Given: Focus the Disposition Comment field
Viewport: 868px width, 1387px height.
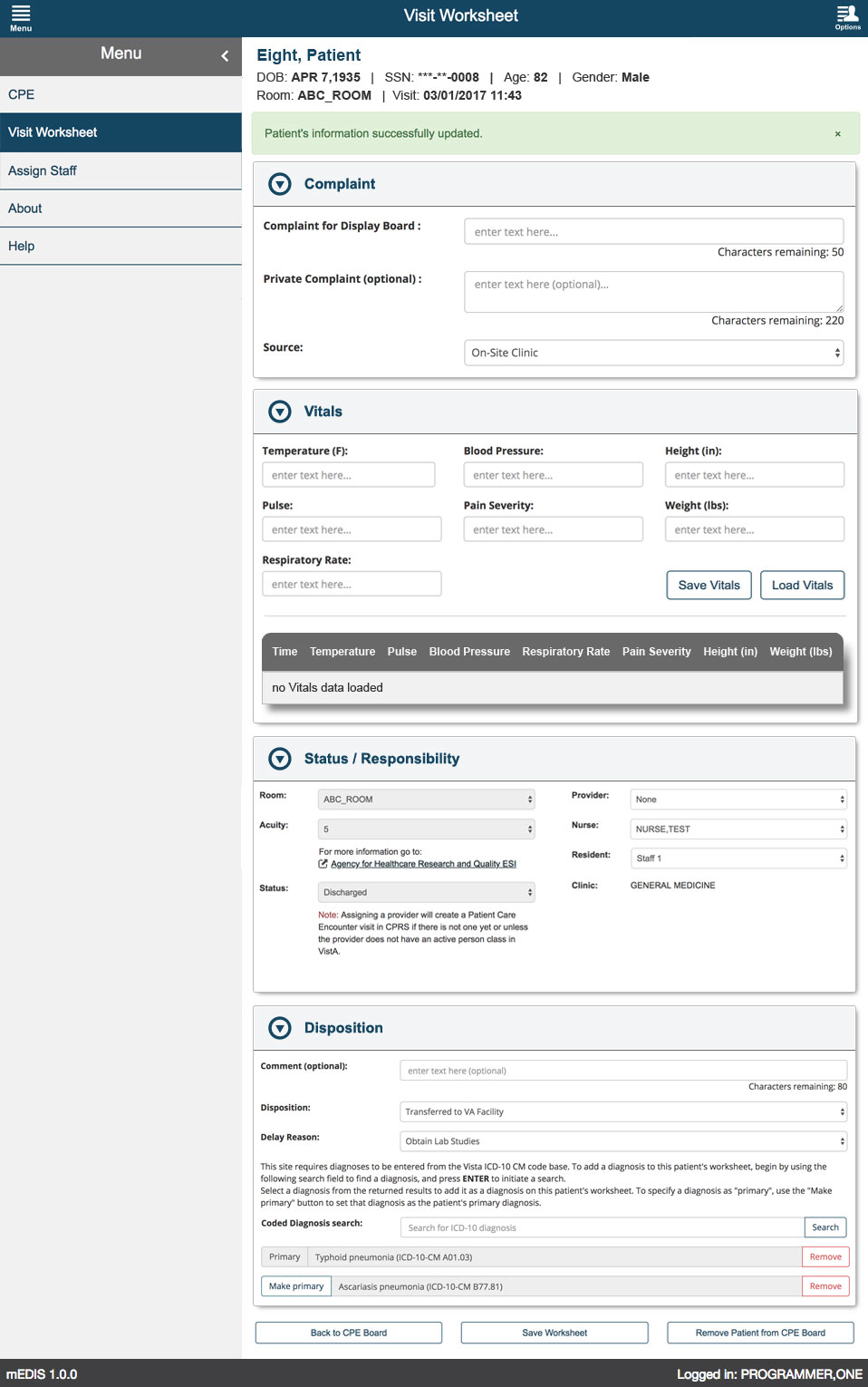Looking at the screenshot, I should (x=623, y=1071).
